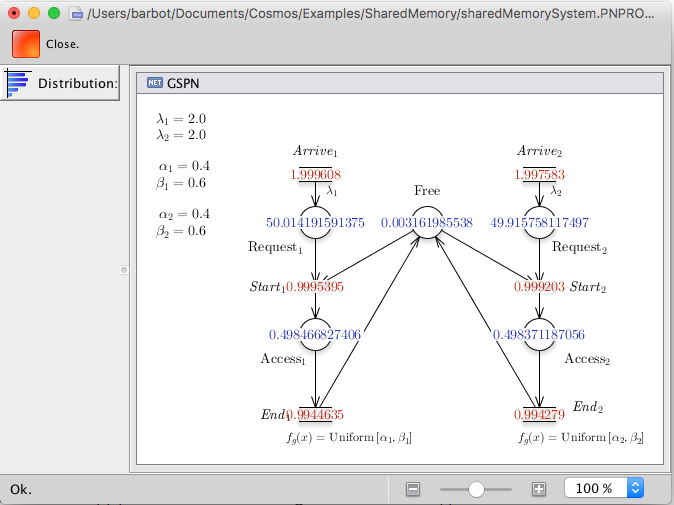Click the zoom out minus icon
674x505 pixels.
[413, 489]
